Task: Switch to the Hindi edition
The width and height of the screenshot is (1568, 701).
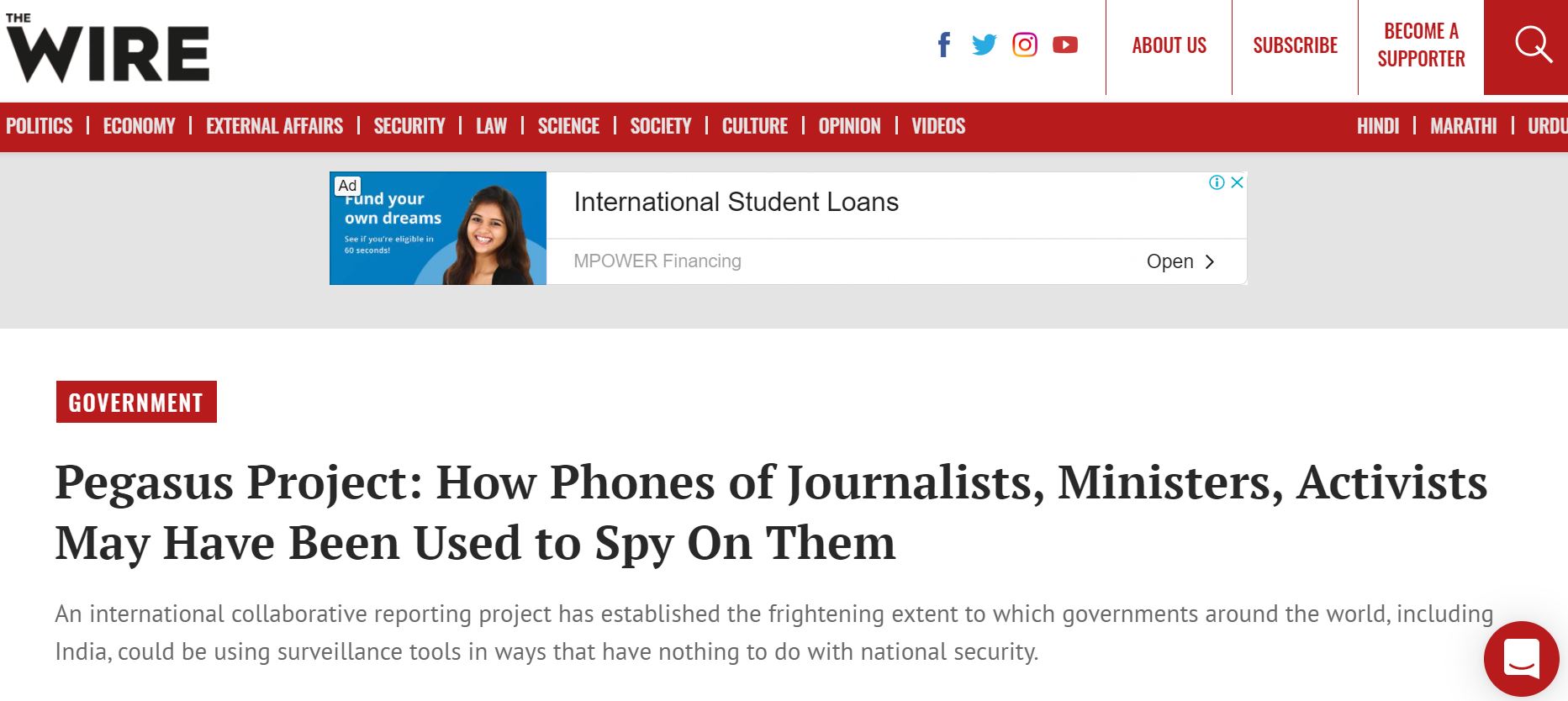Action: point(1377,126)
